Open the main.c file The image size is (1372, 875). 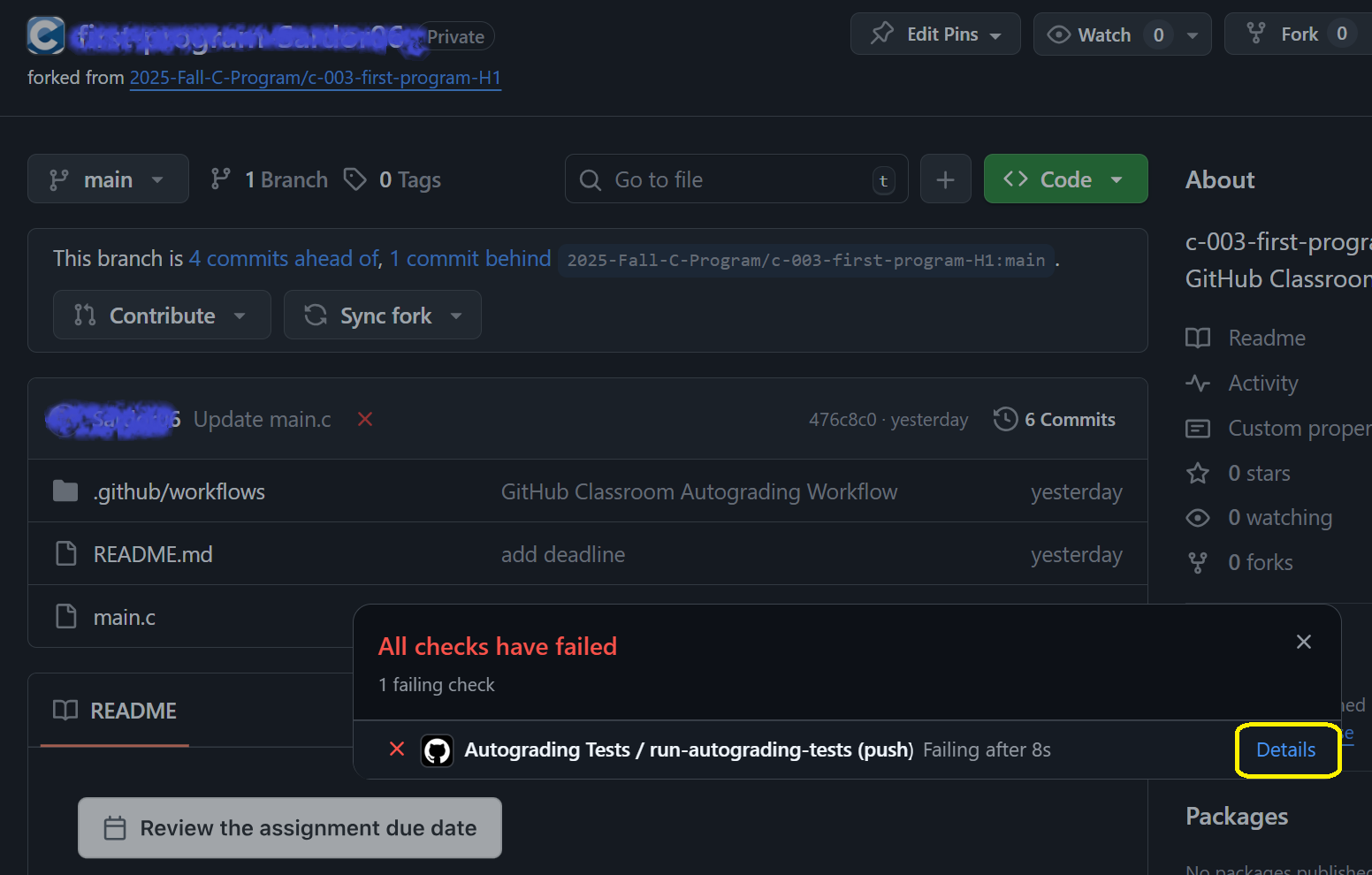click(x=125, y=618)
